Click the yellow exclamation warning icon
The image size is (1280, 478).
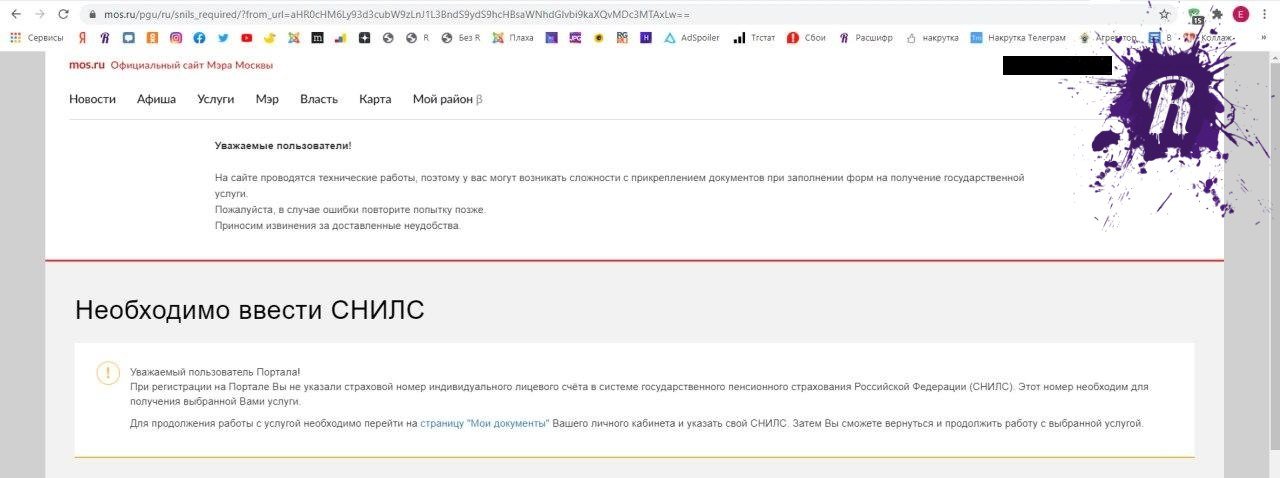tap(108, 373)
